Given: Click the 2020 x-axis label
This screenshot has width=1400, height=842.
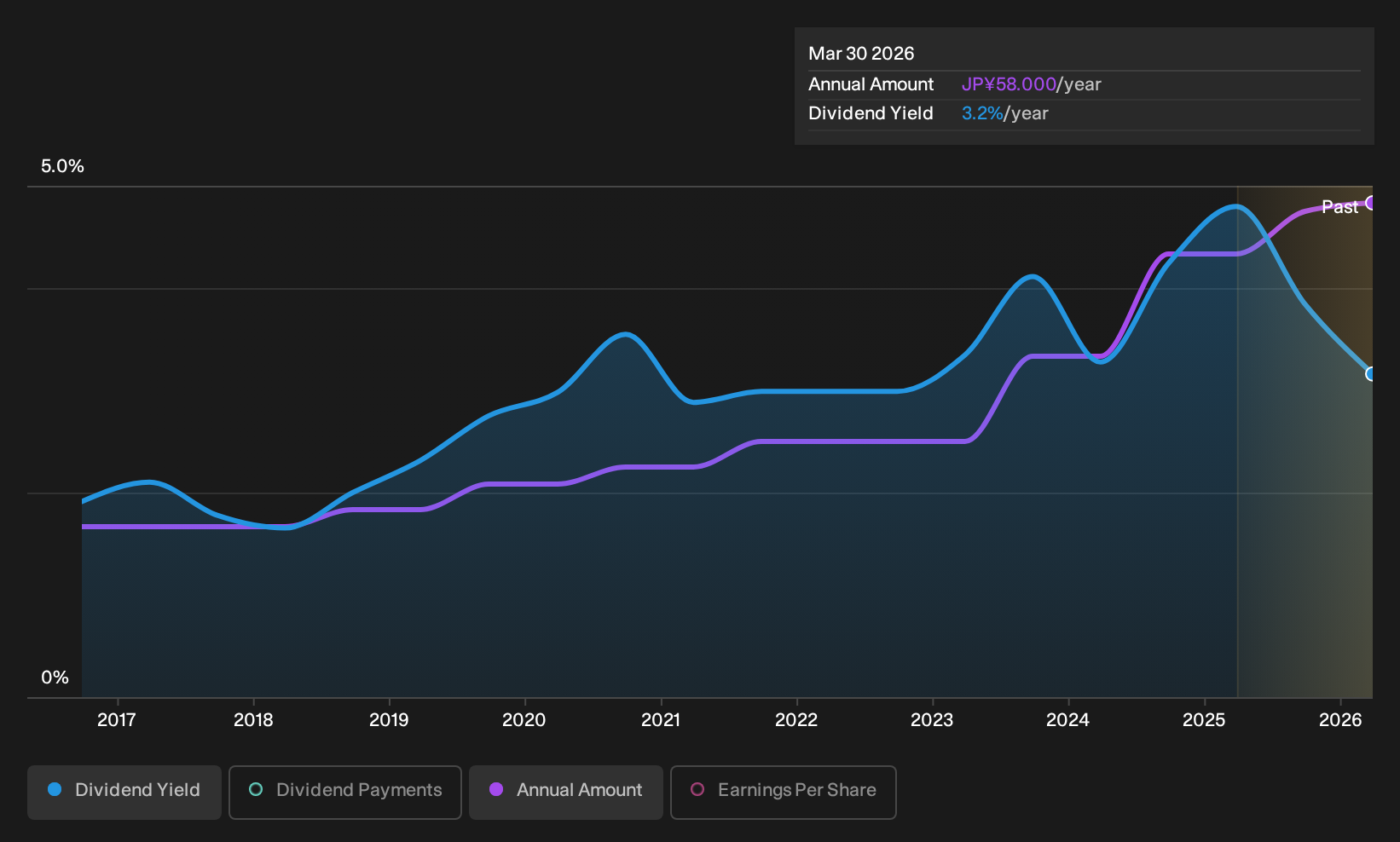Looking at the screenshot, I should click(524, 720).
